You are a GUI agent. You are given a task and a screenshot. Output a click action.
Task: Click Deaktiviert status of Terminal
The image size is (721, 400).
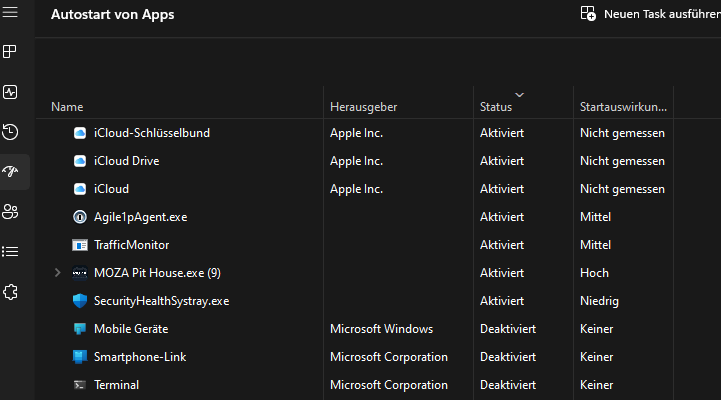point(508,385)
